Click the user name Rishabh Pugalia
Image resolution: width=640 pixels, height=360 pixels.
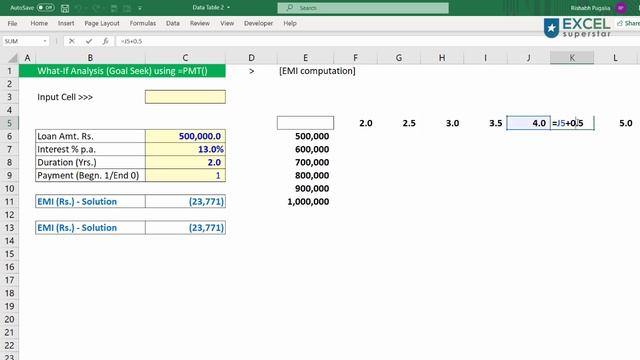(x=590, y=8)
